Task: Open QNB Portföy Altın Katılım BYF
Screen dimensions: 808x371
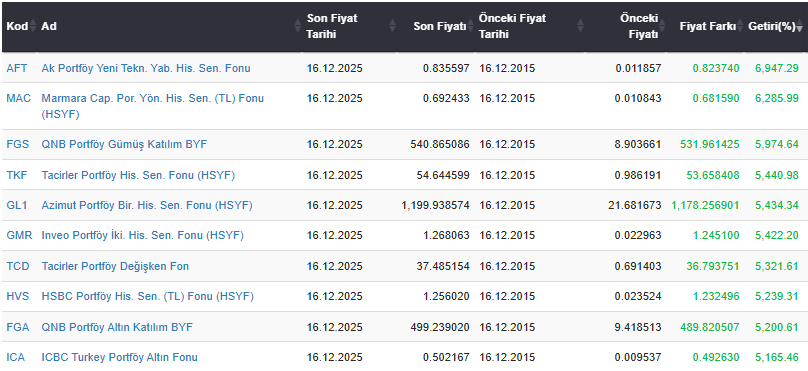Action: pyautogui.click(x=117, y=327)
